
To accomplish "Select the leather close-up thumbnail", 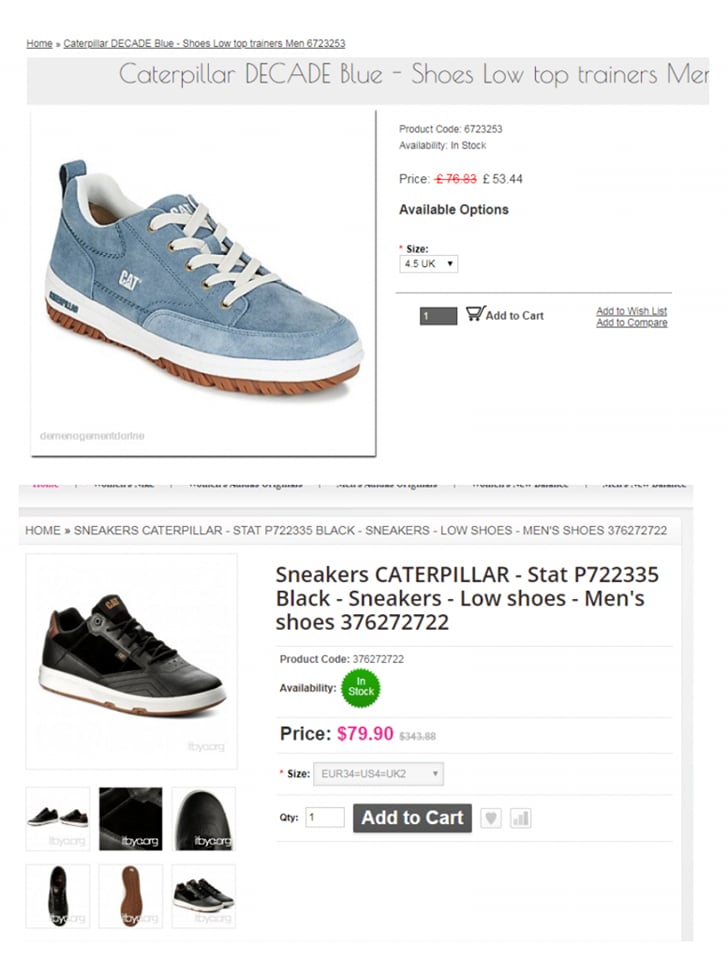I will click(x=130, y=819).
